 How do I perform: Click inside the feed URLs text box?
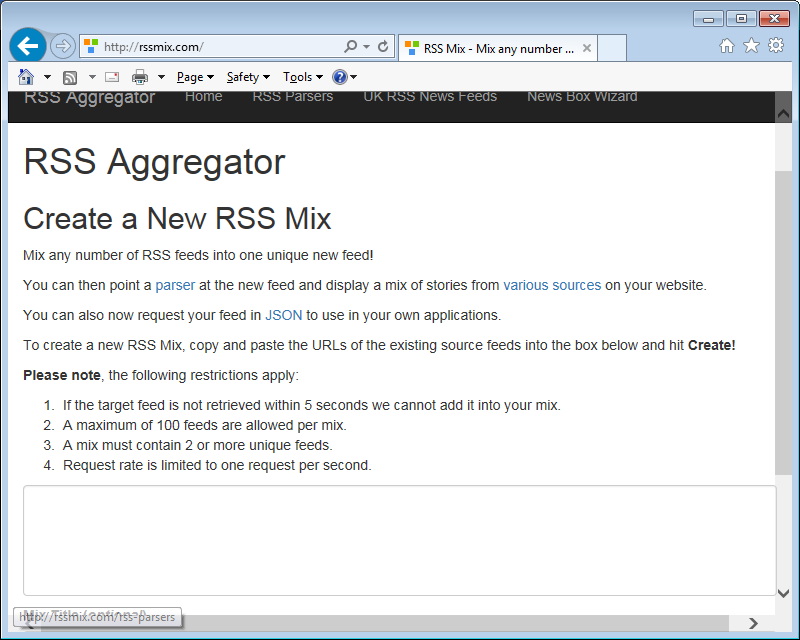tap(398, 540)
